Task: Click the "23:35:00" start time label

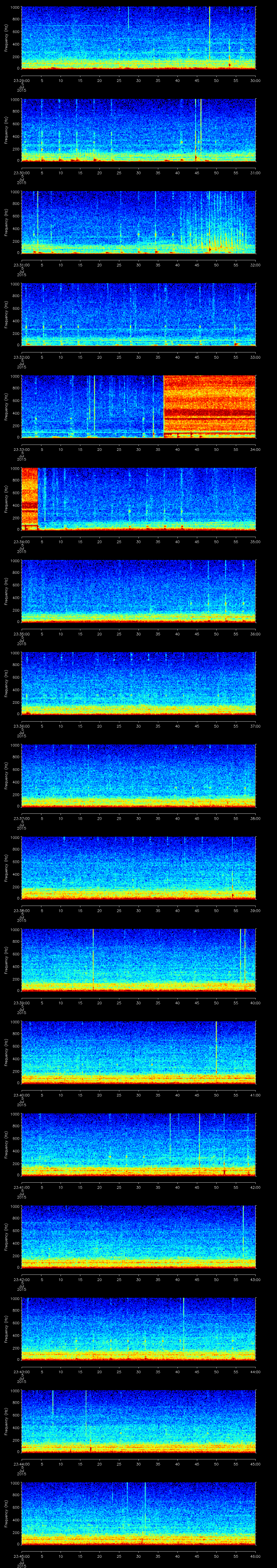Action: click(x=21, y=634)
